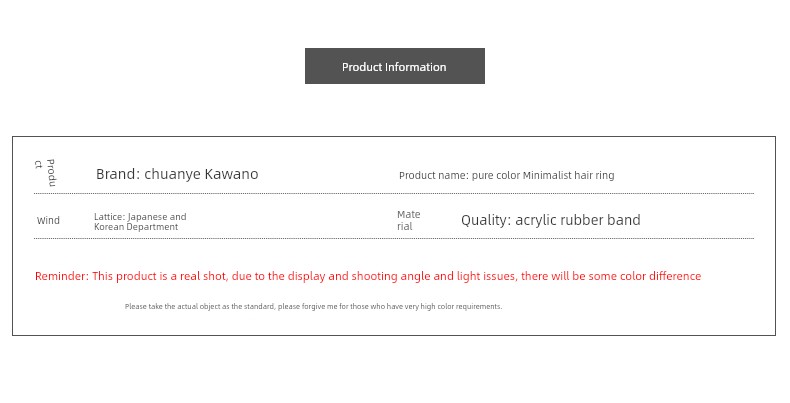This screenshot has width=790, height=403.
Task: Click the Product Information header button
Action: tap(394, 67)
